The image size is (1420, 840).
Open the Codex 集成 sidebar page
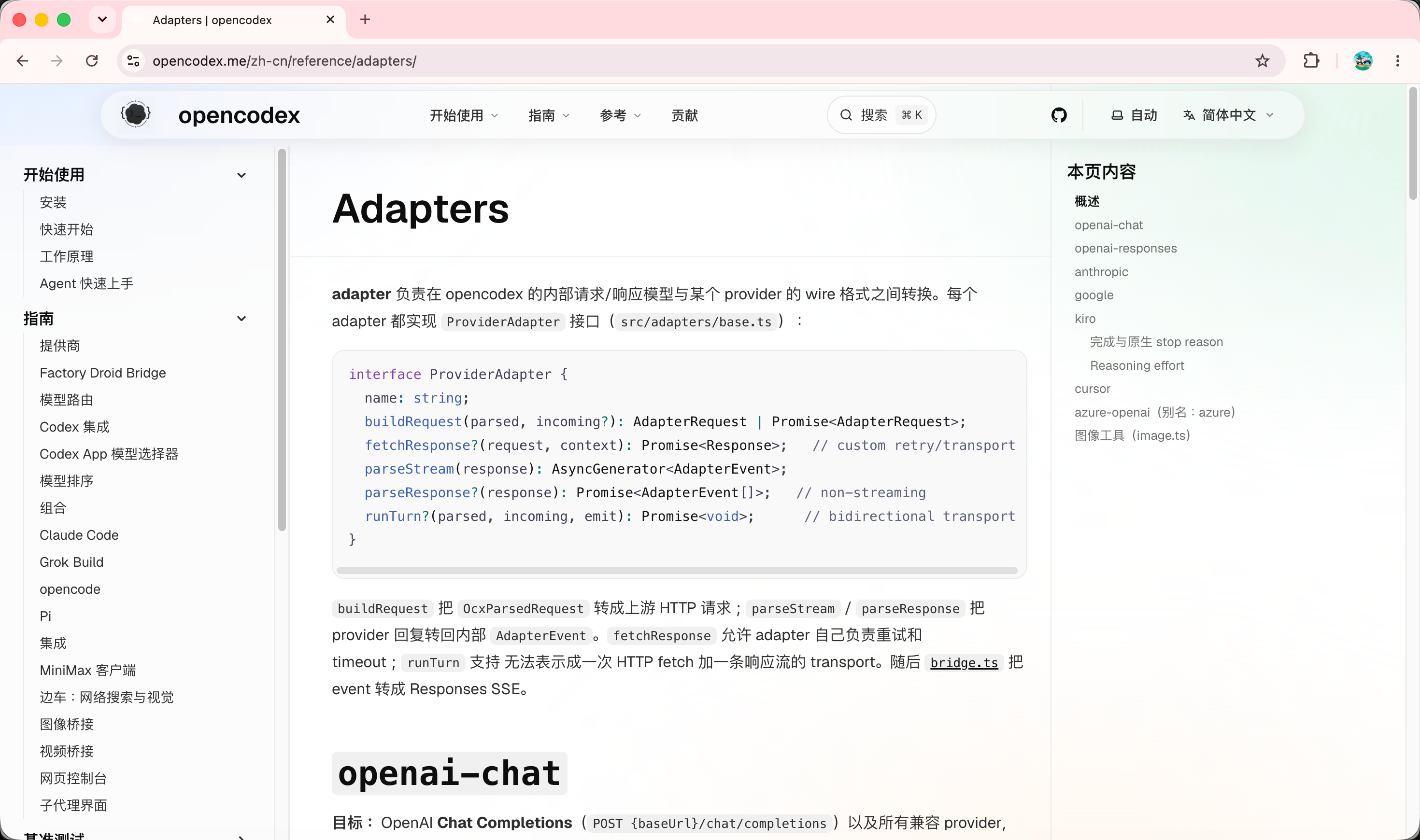pos(75,427)
